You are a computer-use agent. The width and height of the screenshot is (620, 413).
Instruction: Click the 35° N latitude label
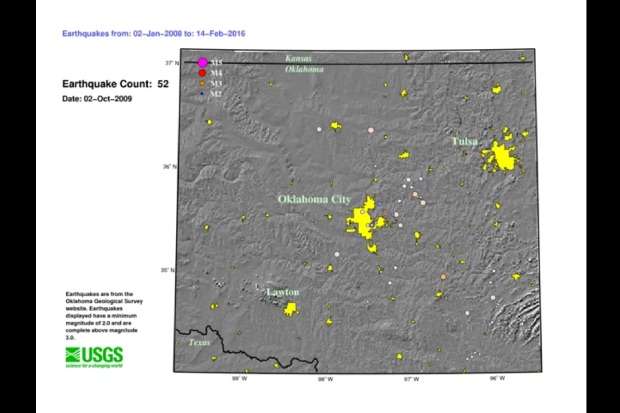pyautogui.click(x=167, y=270)
